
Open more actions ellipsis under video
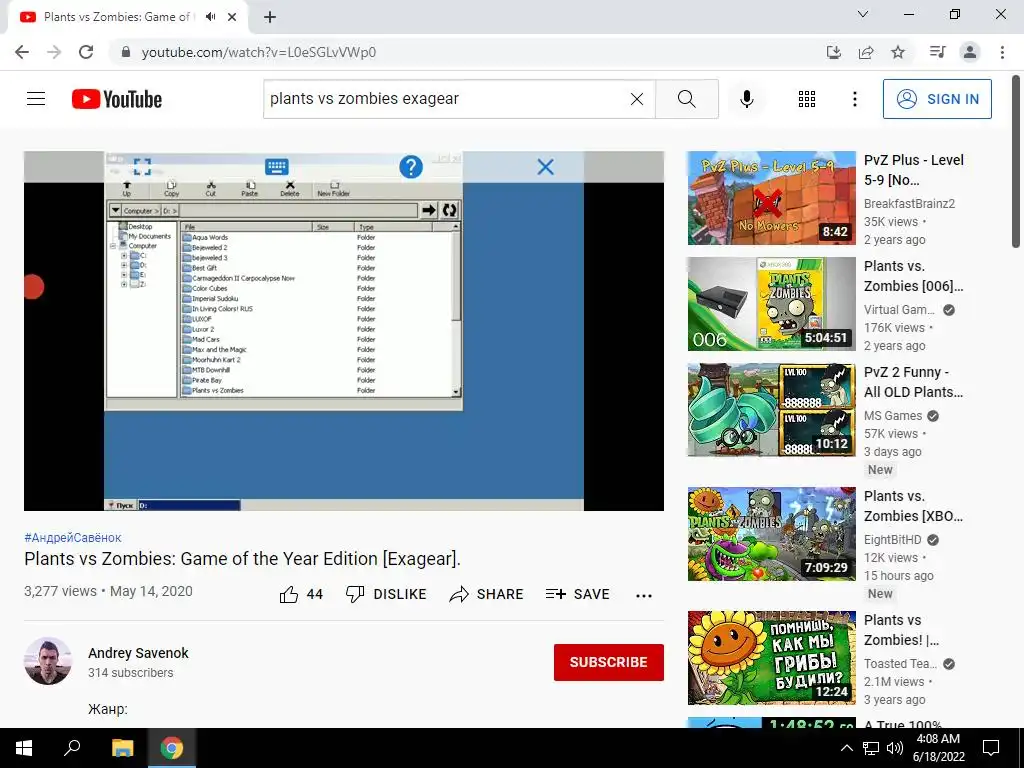[644, 595]
